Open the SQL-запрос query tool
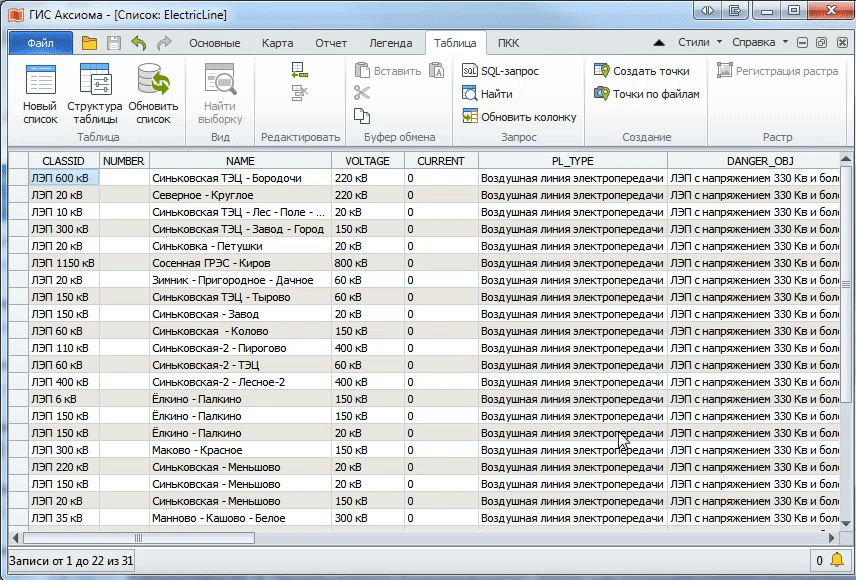856x580 pixels. (x=500, y=71)
